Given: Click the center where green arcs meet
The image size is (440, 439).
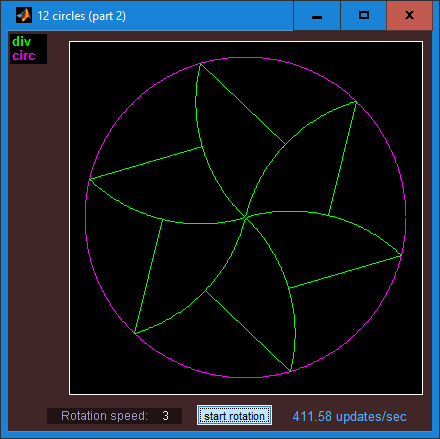Looking at the screenshot, I should click(x=246, y=217).
